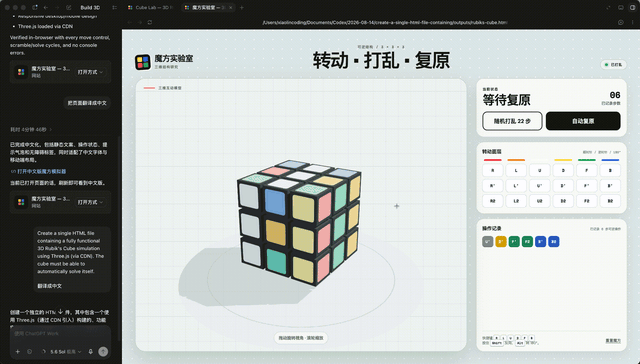Click the file path address bar

click(384, 22)
